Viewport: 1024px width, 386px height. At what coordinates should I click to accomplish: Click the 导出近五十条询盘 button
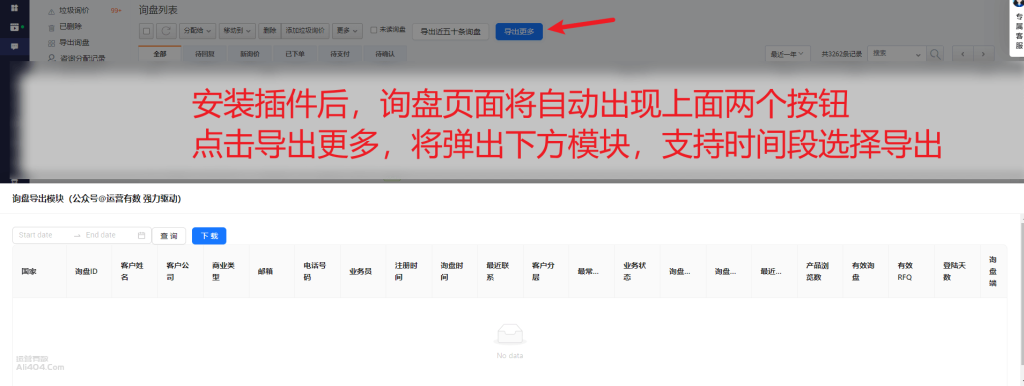[x=451, y=31]
